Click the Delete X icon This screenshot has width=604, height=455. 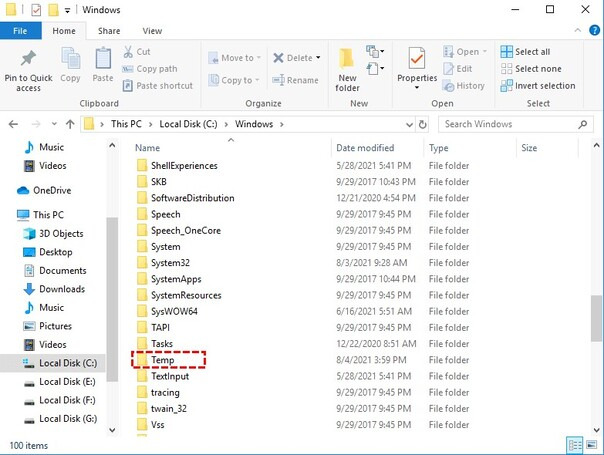point(278,58)
